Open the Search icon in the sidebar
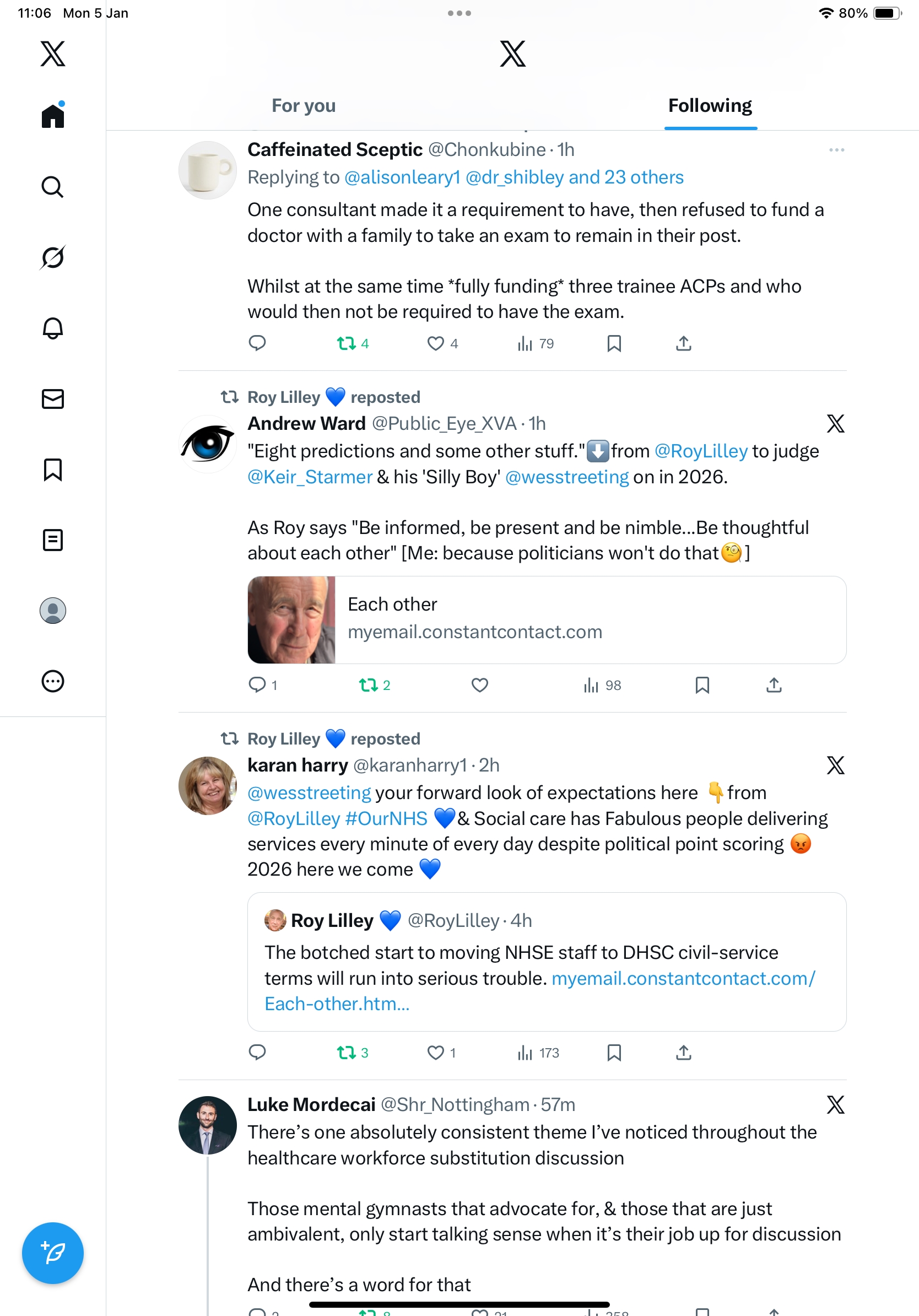This screenshot has width=919, height=1316. (53, 187)
